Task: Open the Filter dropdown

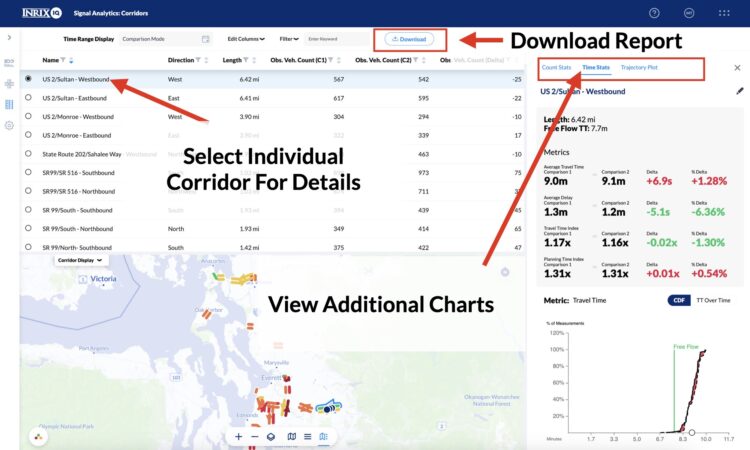Action: point(289,39)
